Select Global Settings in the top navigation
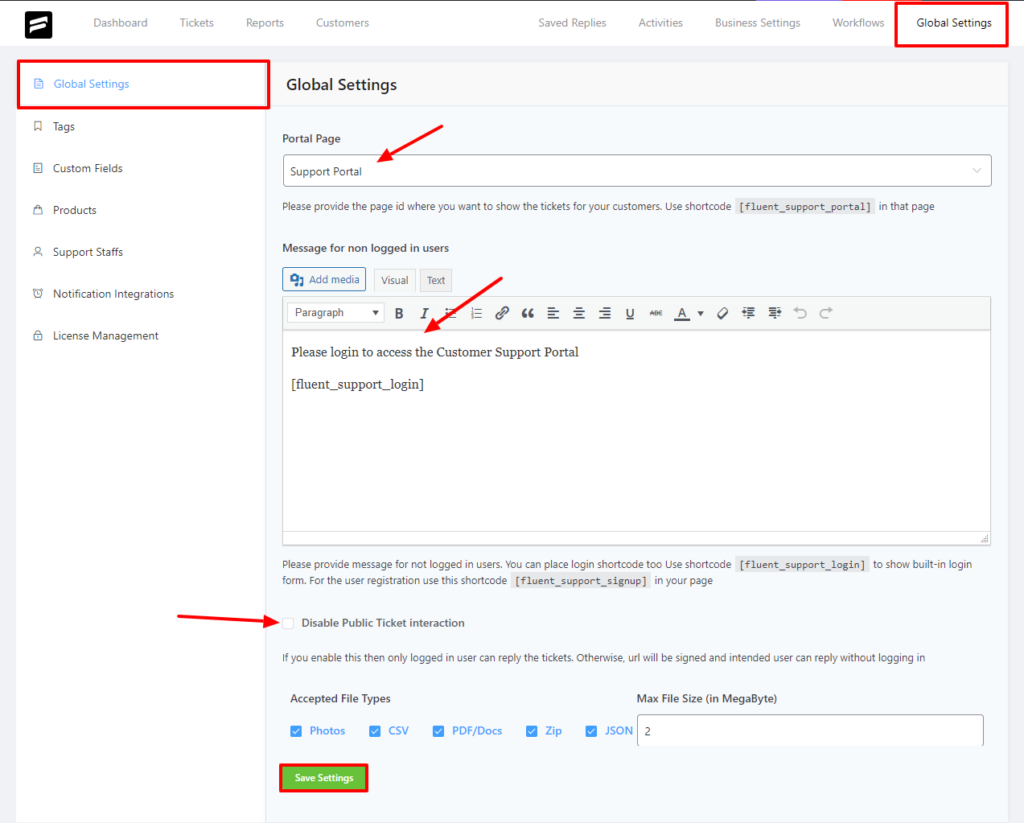This screenshot has height=823, width=1024. (953, 23)
